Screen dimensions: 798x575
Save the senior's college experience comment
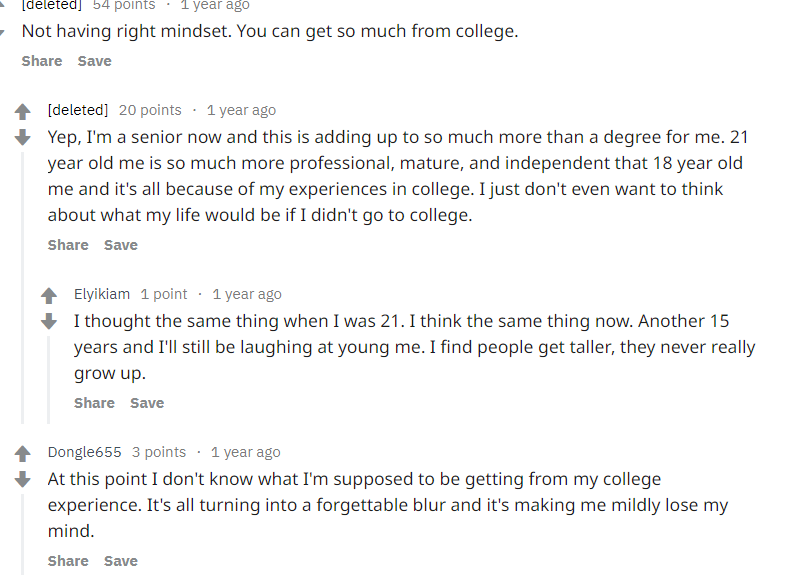point(121,245)
